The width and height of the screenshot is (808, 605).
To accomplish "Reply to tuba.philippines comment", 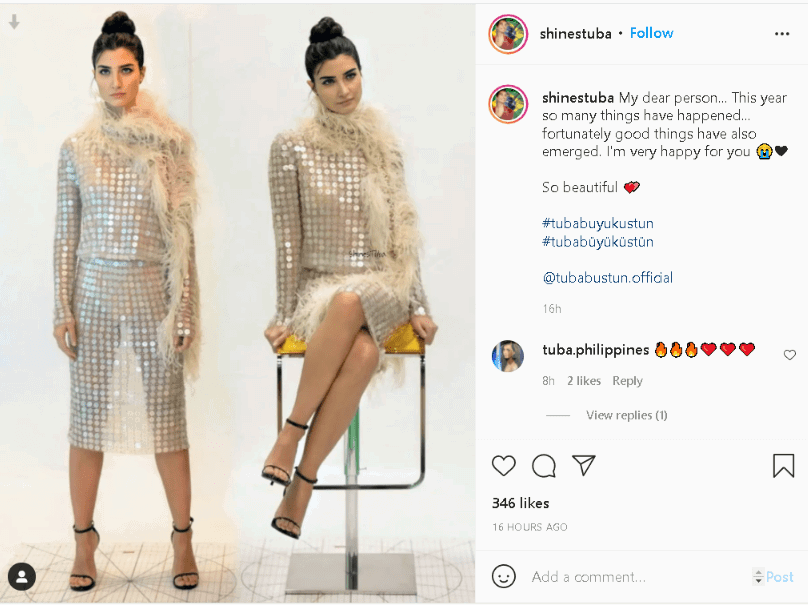I will pos(627,381).
